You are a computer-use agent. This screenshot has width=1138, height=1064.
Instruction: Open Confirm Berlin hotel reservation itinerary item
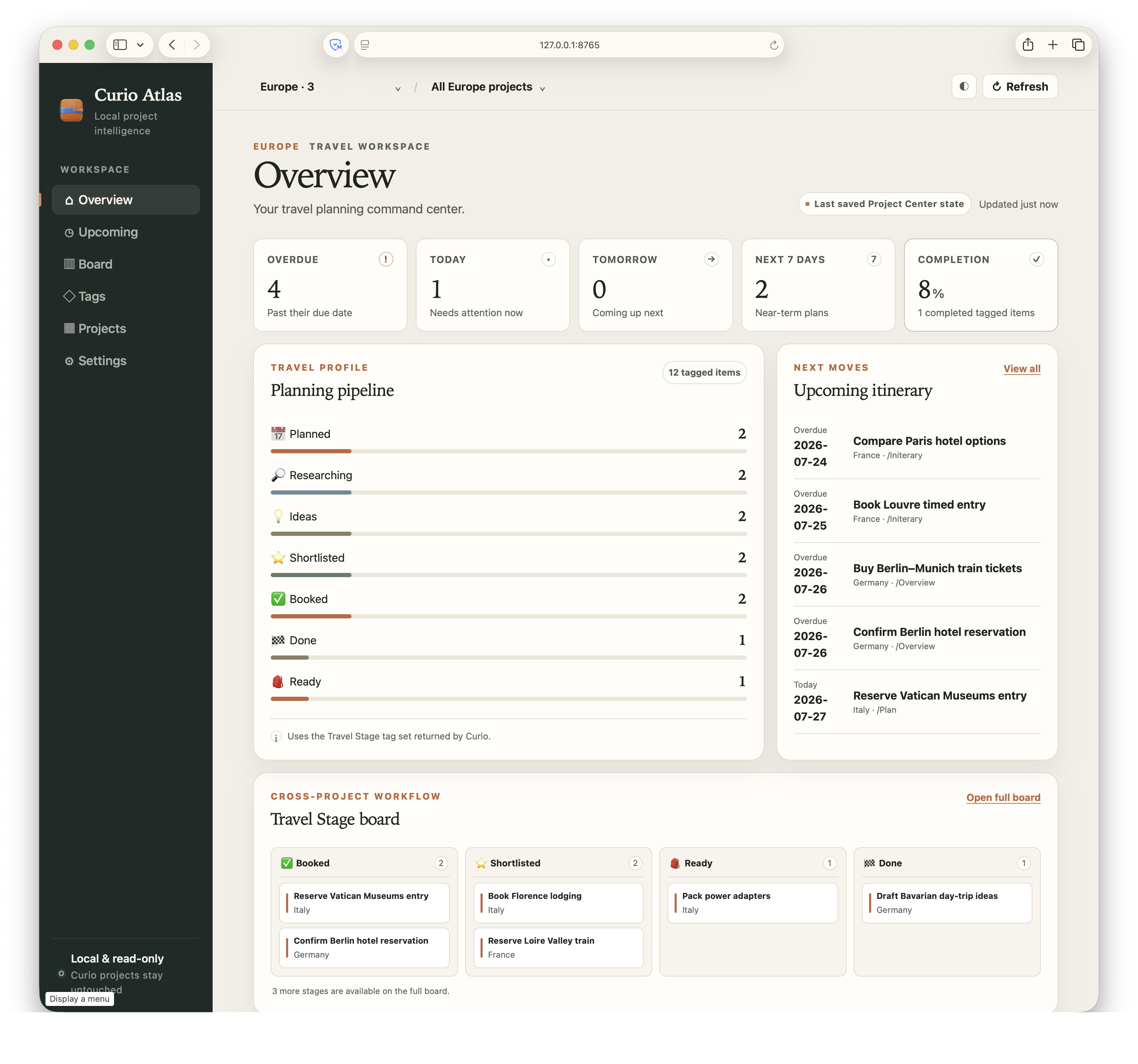pyautogui.click(x=917, y=637)
